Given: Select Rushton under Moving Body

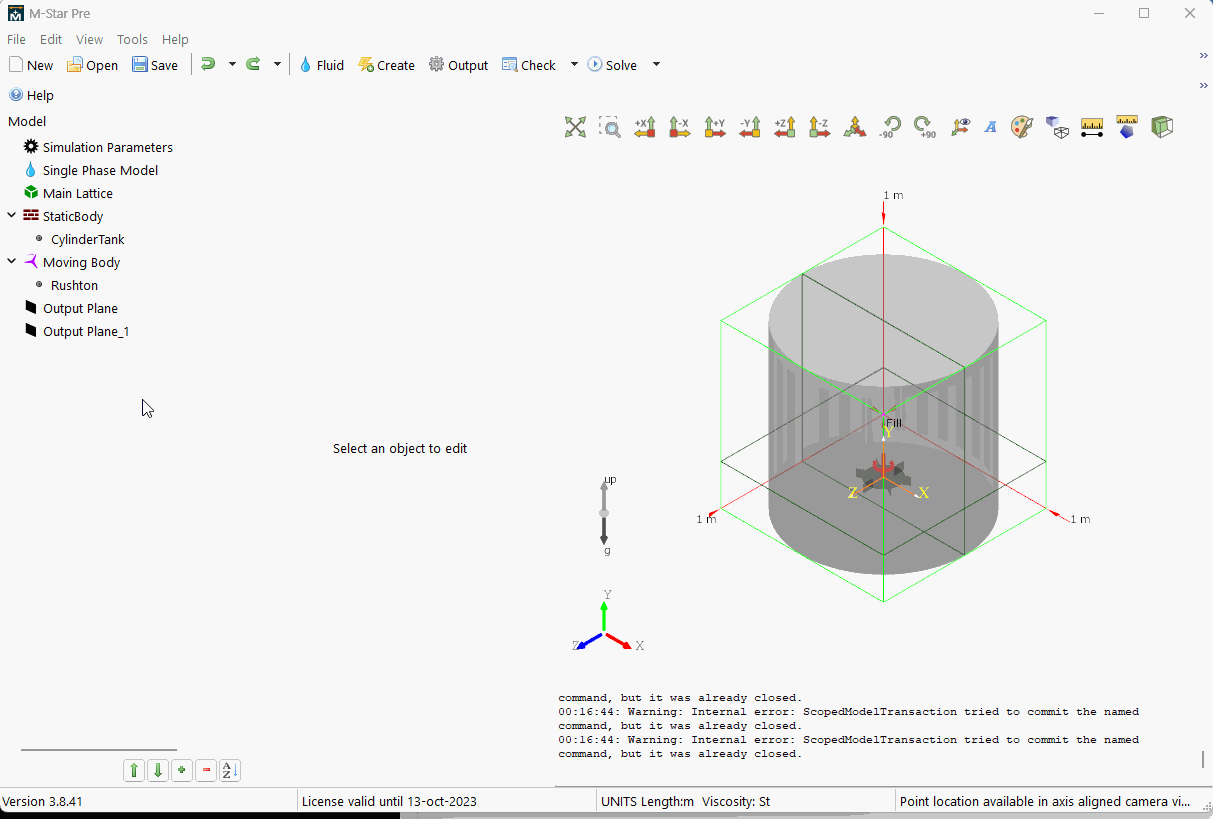Looking at the screenshot, I should (66, 285).
